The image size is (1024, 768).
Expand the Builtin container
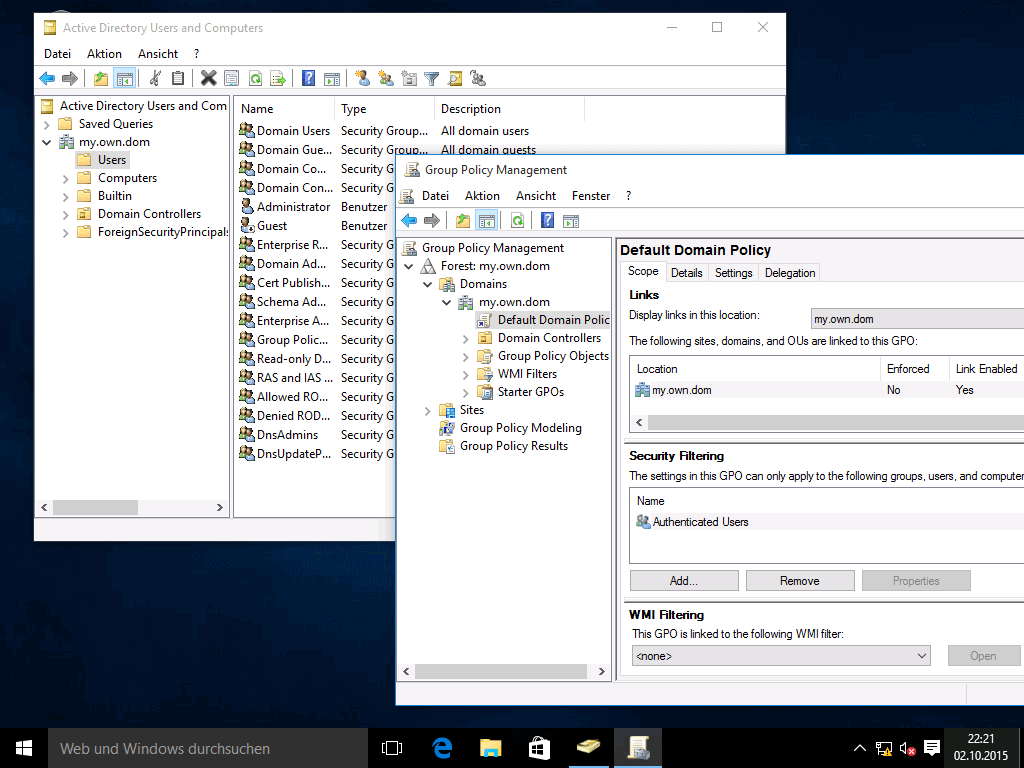point(65,196)
